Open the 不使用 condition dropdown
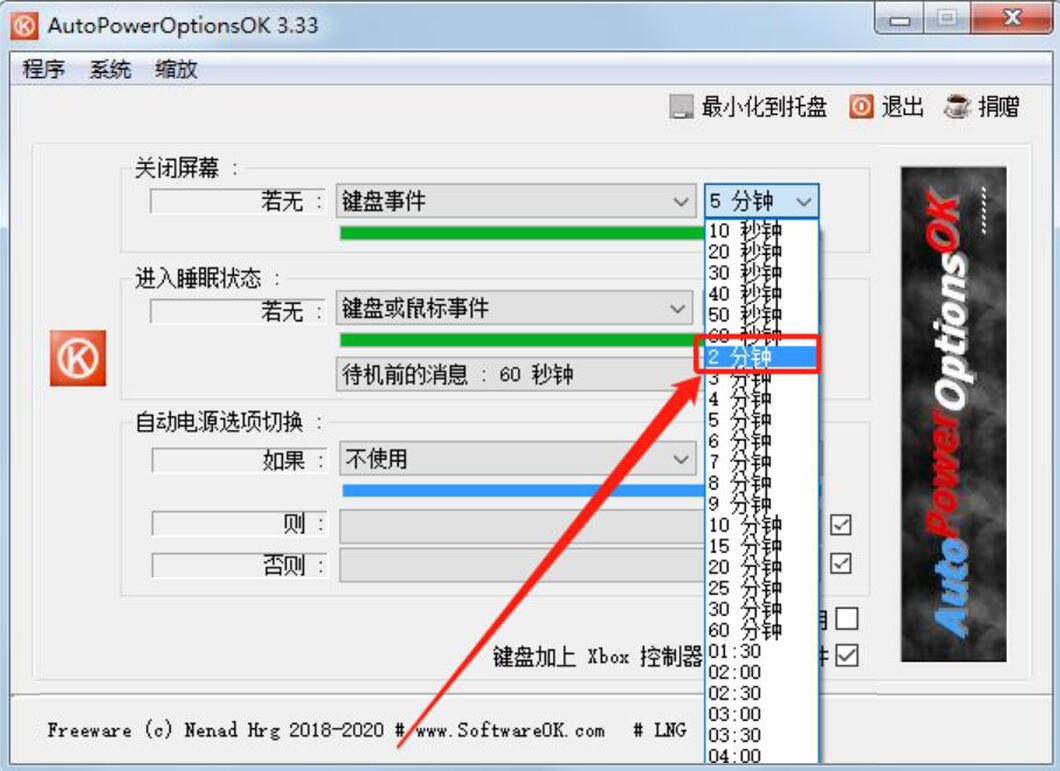 517,459
